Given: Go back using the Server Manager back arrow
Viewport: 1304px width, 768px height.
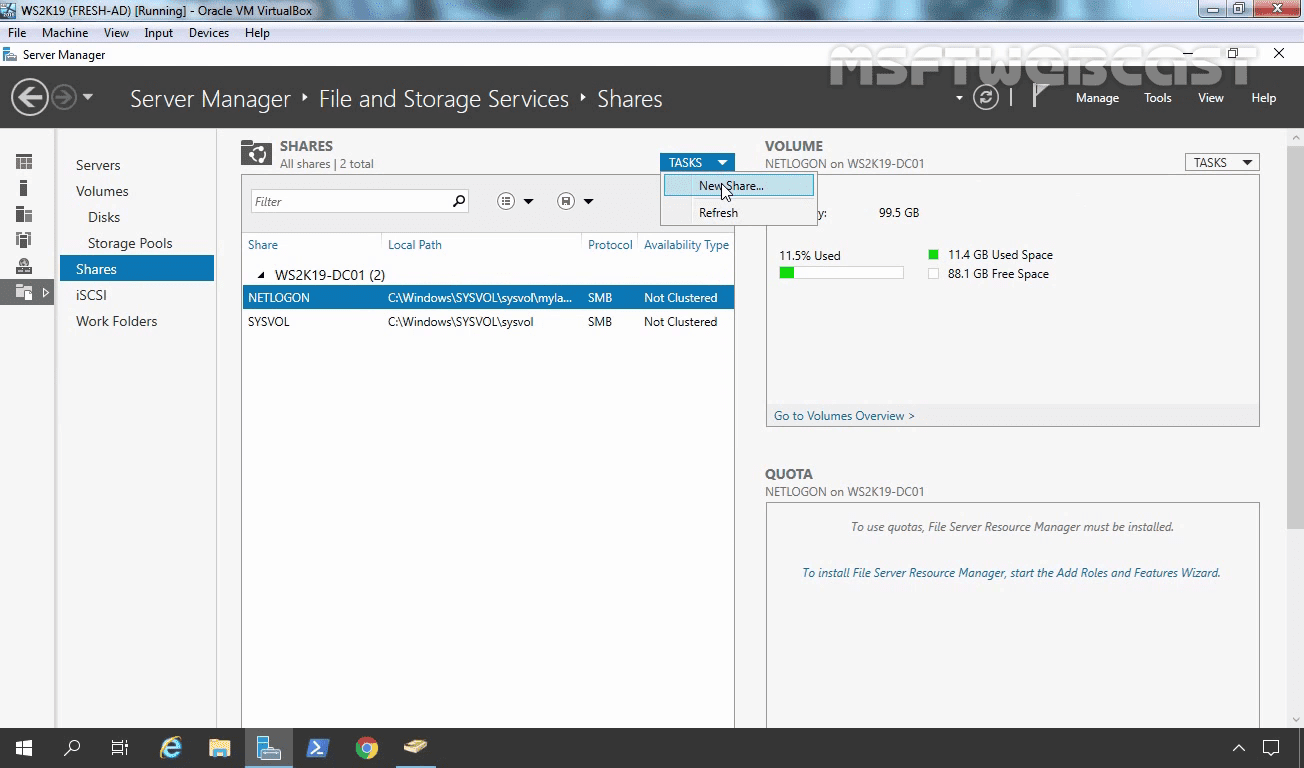Looking at the screenshot, I should coord(30,97).
